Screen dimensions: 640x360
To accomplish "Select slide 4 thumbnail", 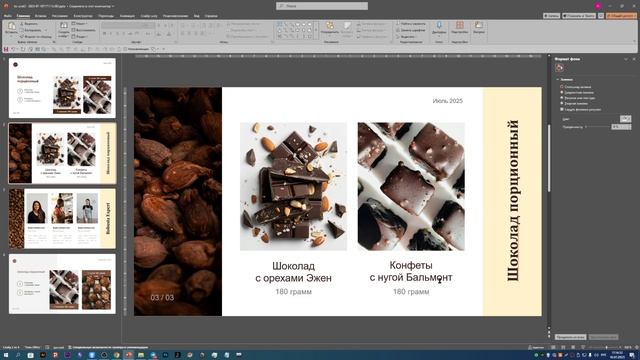I will tap(62, 284).
